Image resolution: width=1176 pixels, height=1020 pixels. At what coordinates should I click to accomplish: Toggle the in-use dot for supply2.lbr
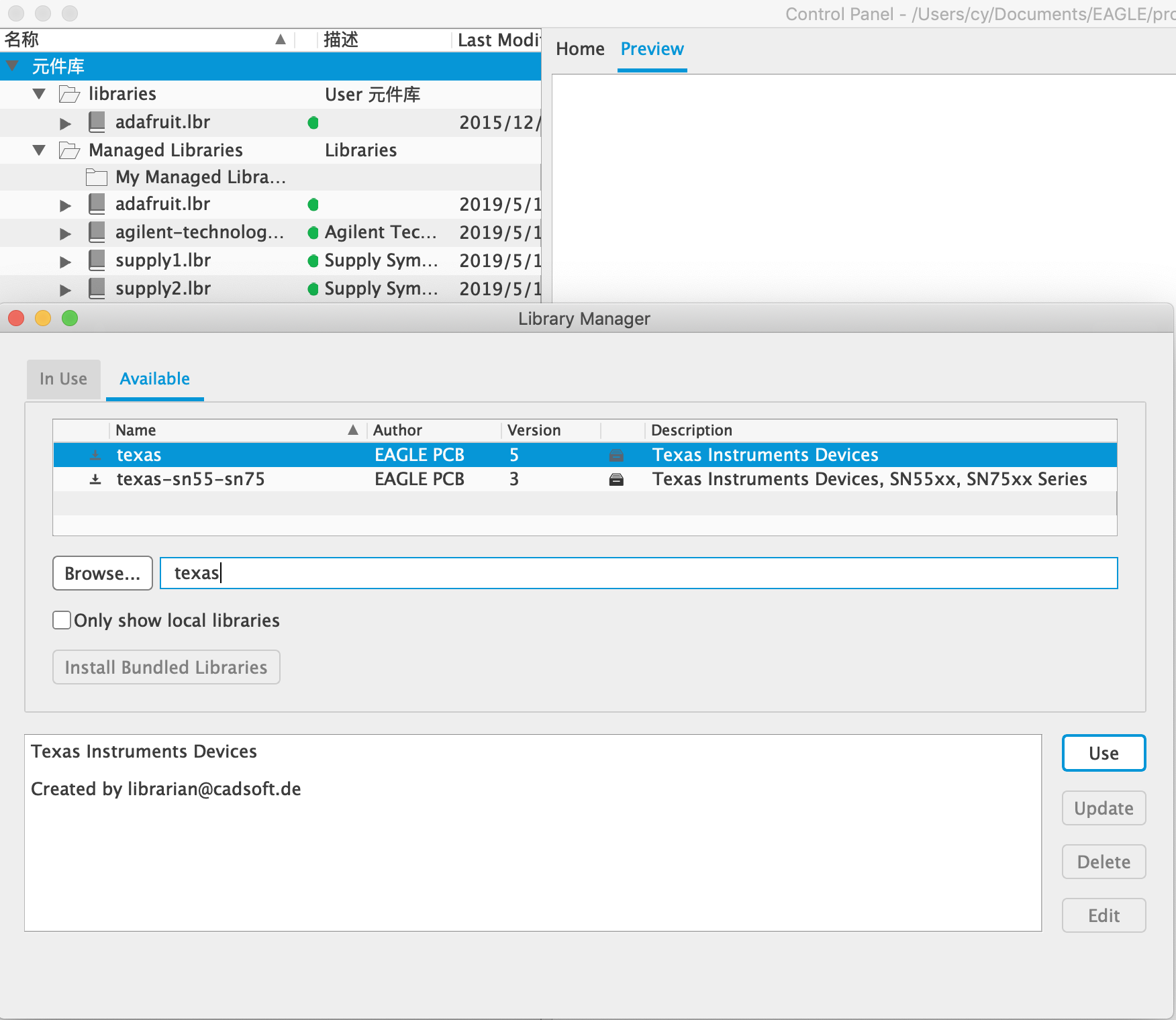click(313, 289)
